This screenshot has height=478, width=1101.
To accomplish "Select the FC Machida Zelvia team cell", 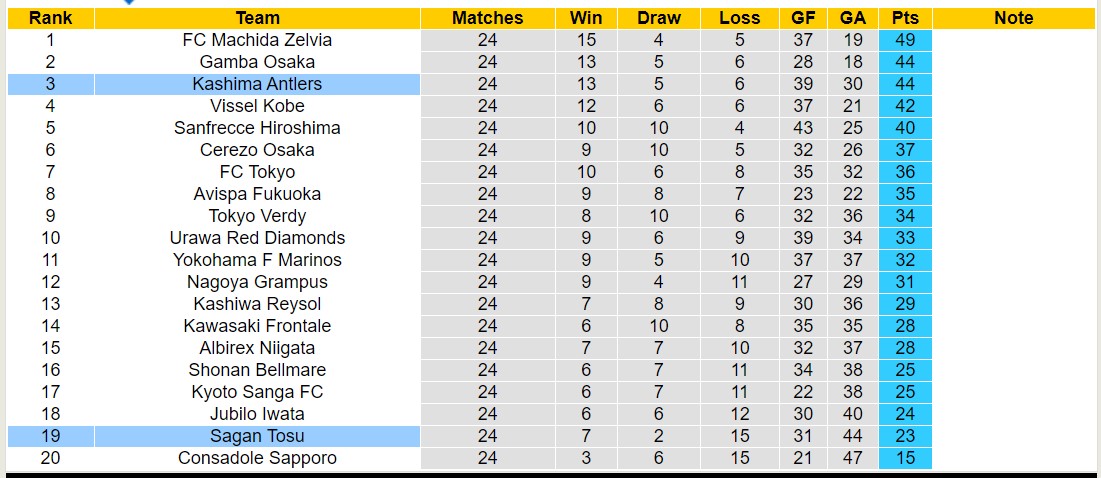I will [257, 40].
